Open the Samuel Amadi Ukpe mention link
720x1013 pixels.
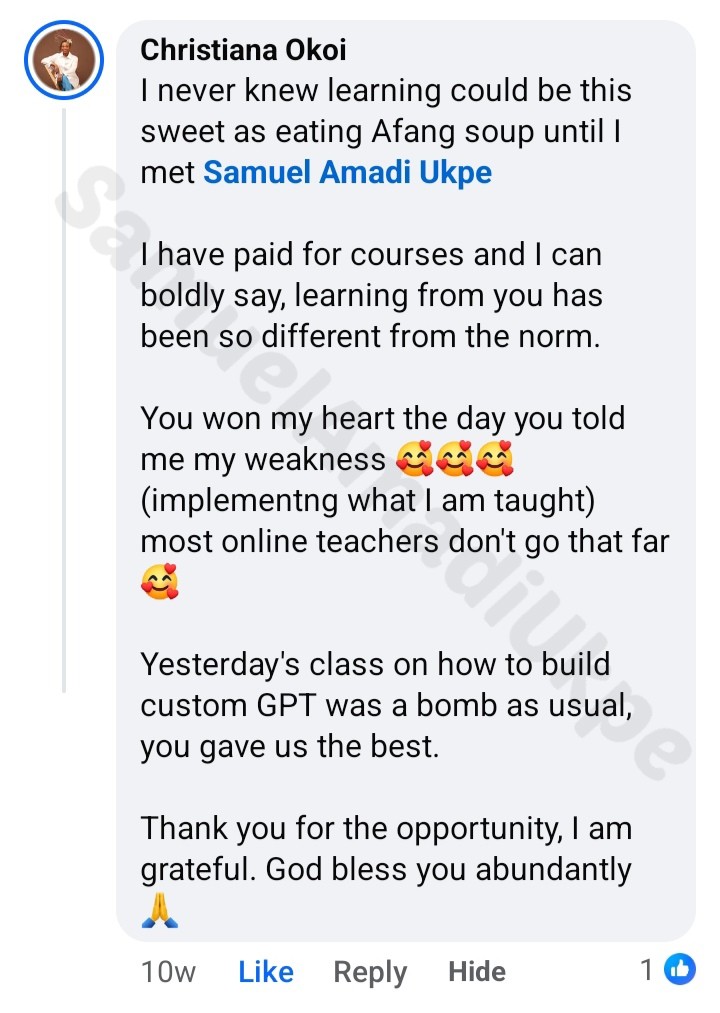(x=348, y=172)
